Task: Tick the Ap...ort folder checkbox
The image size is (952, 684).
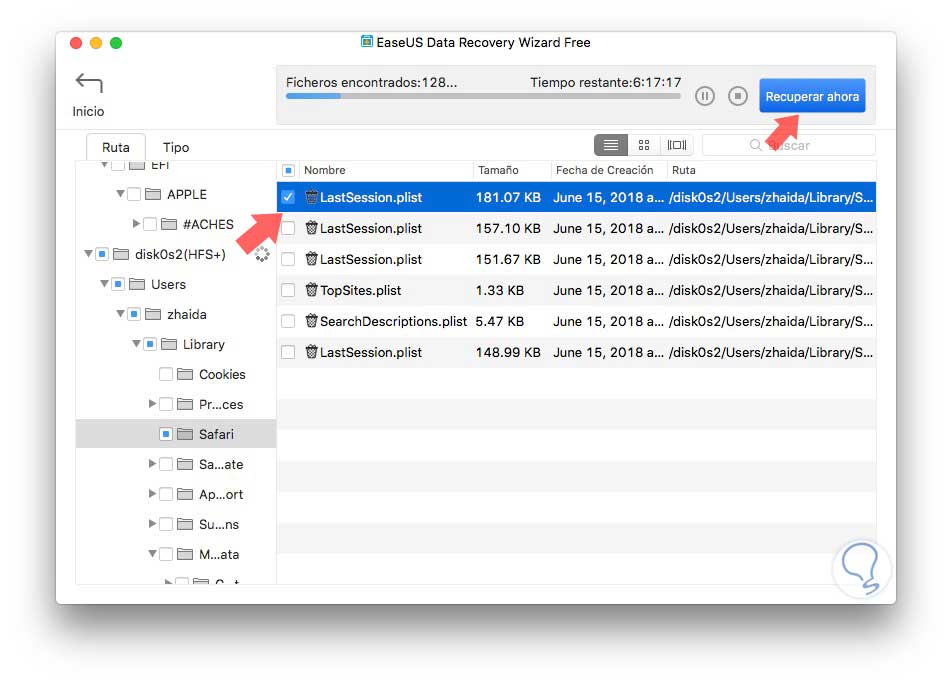Action: pos(166,494)
